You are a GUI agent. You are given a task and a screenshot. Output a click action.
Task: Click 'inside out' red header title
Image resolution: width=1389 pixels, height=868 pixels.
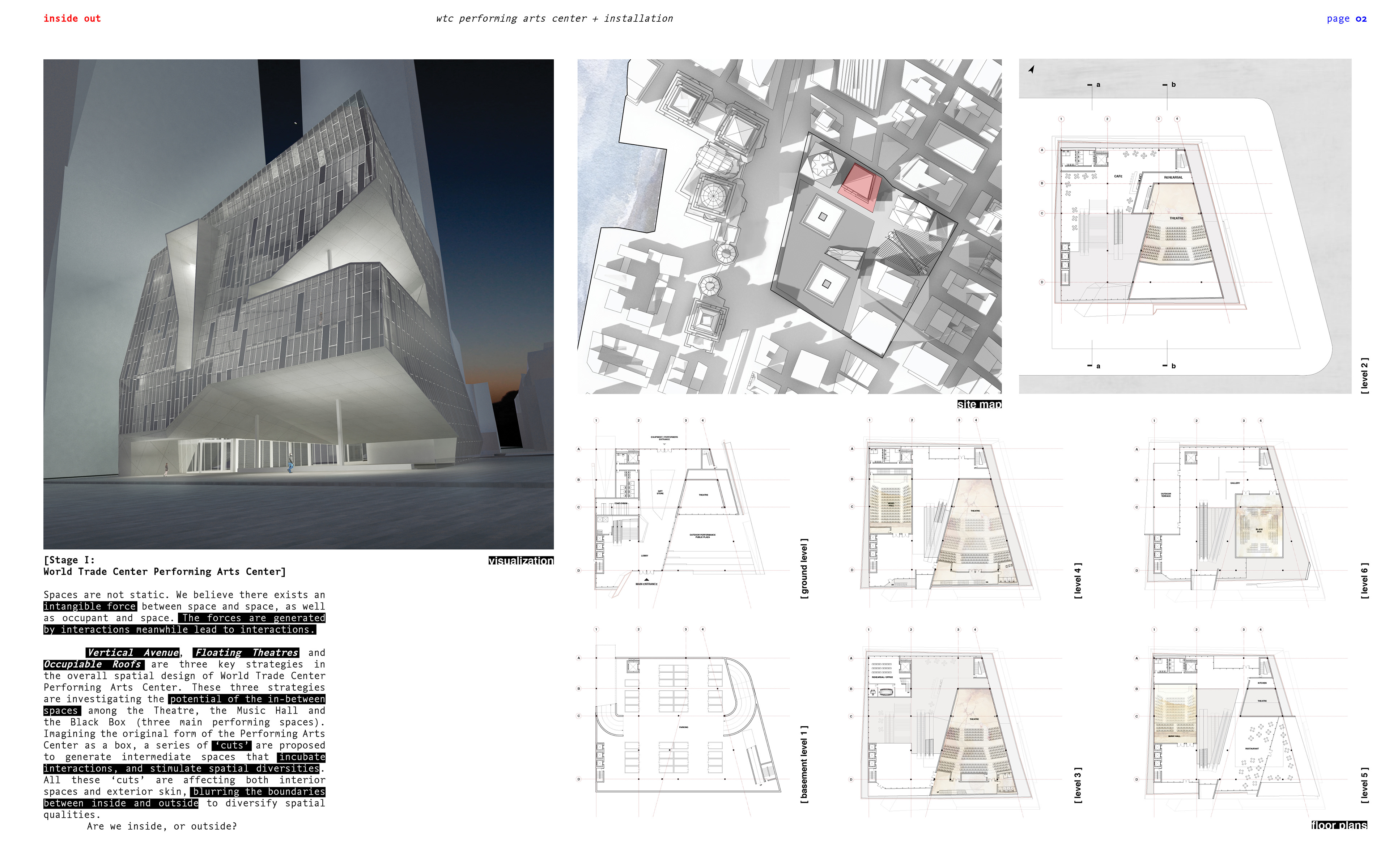click(x=72, y=18)
